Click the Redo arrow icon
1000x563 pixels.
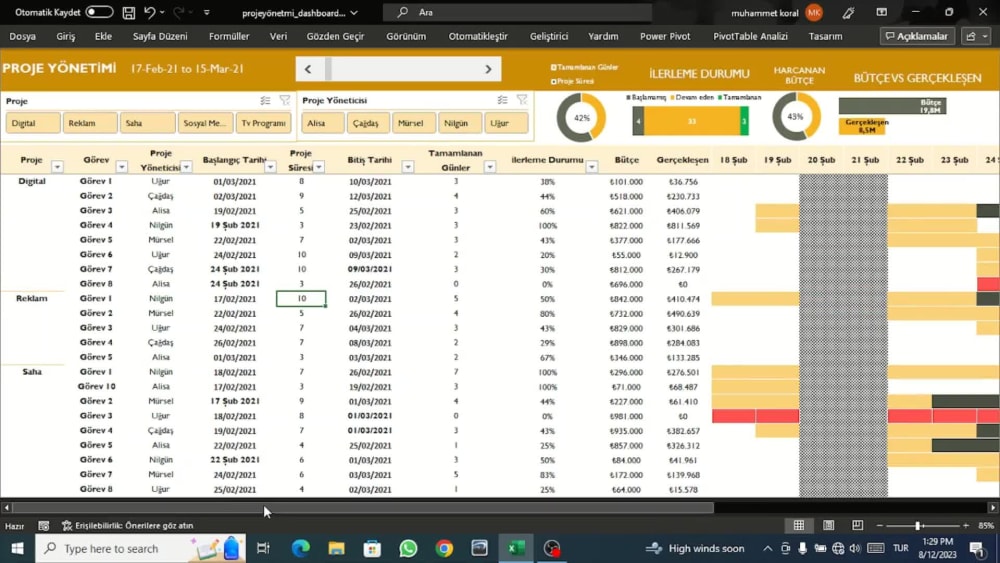pos(179,12)
